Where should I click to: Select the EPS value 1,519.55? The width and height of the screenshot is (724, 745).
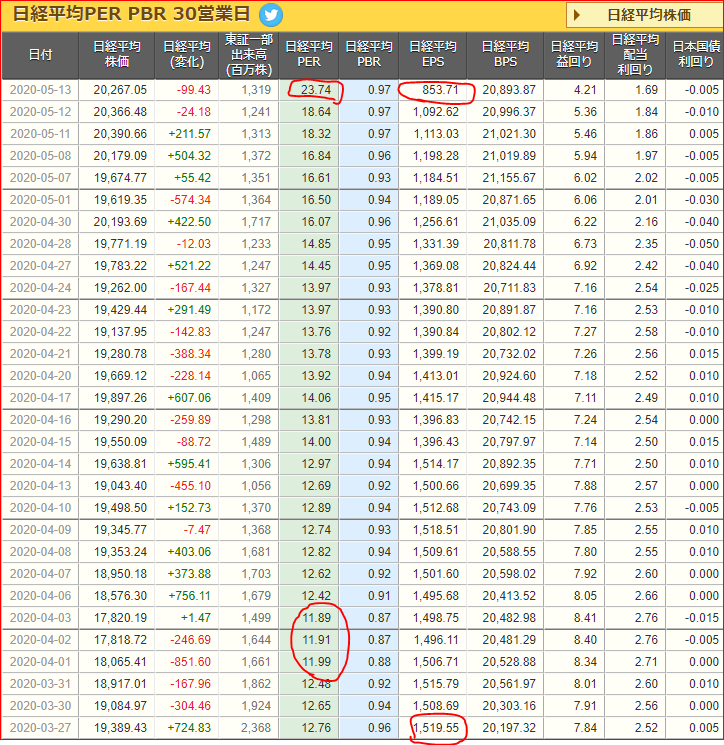(436, 728)
